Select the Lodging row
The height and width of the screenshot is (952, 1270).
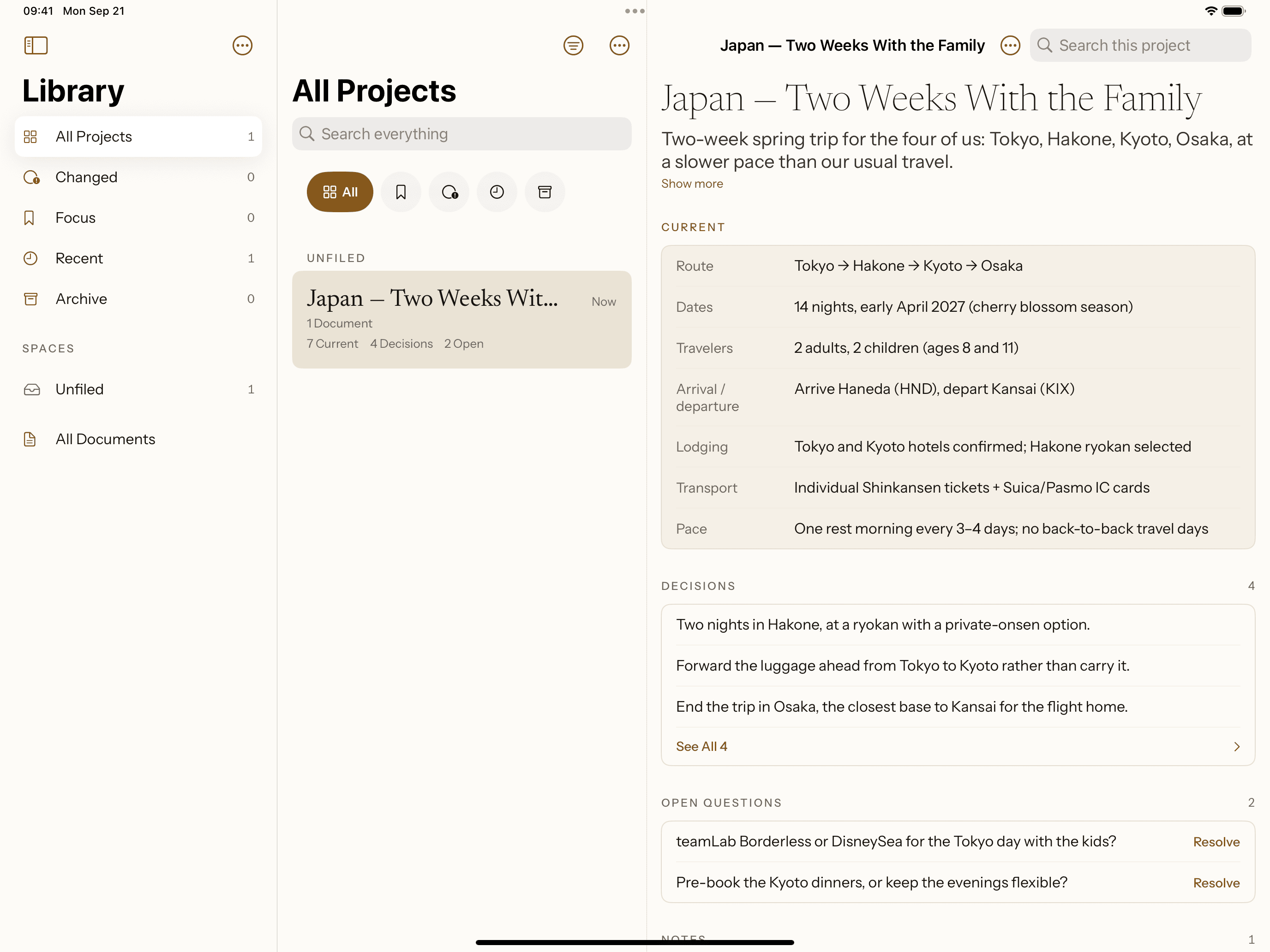click(x=958, y=446)
